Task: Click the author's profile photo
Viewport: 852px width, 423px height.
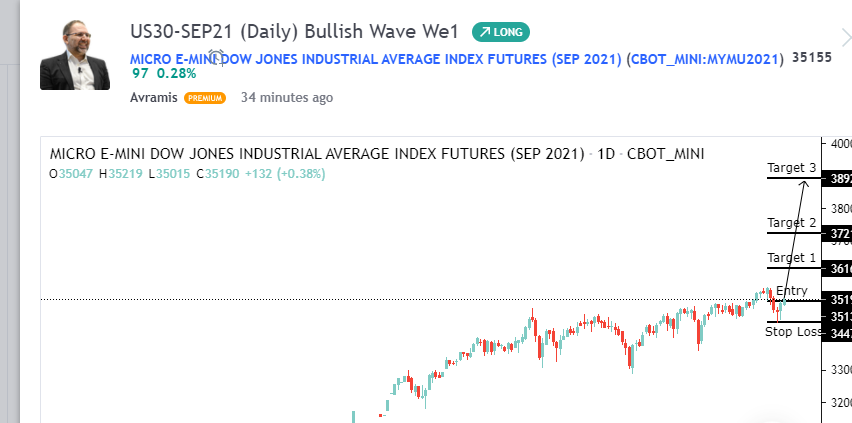Action: point(75,55)
